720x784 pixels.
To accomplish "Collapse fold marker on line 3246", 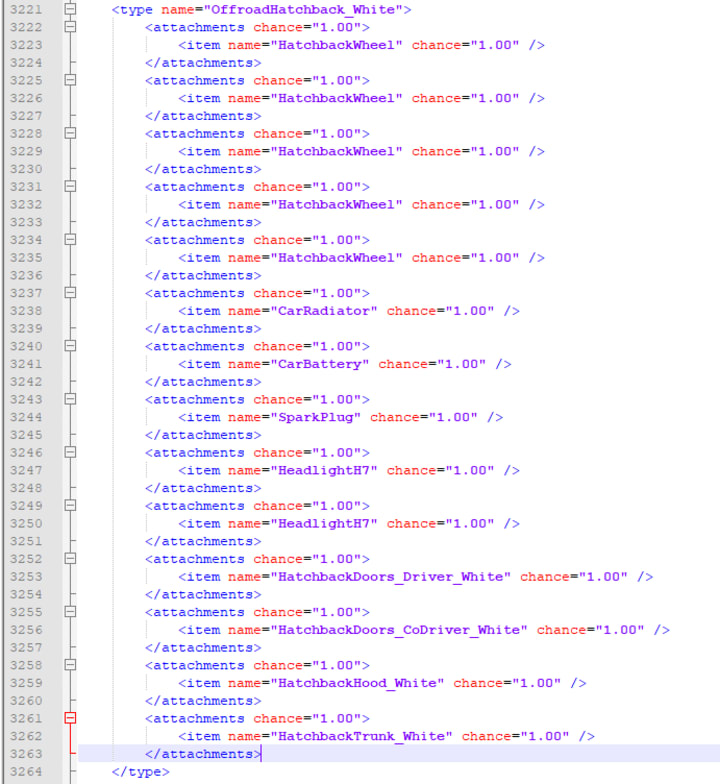I will 70,452.
